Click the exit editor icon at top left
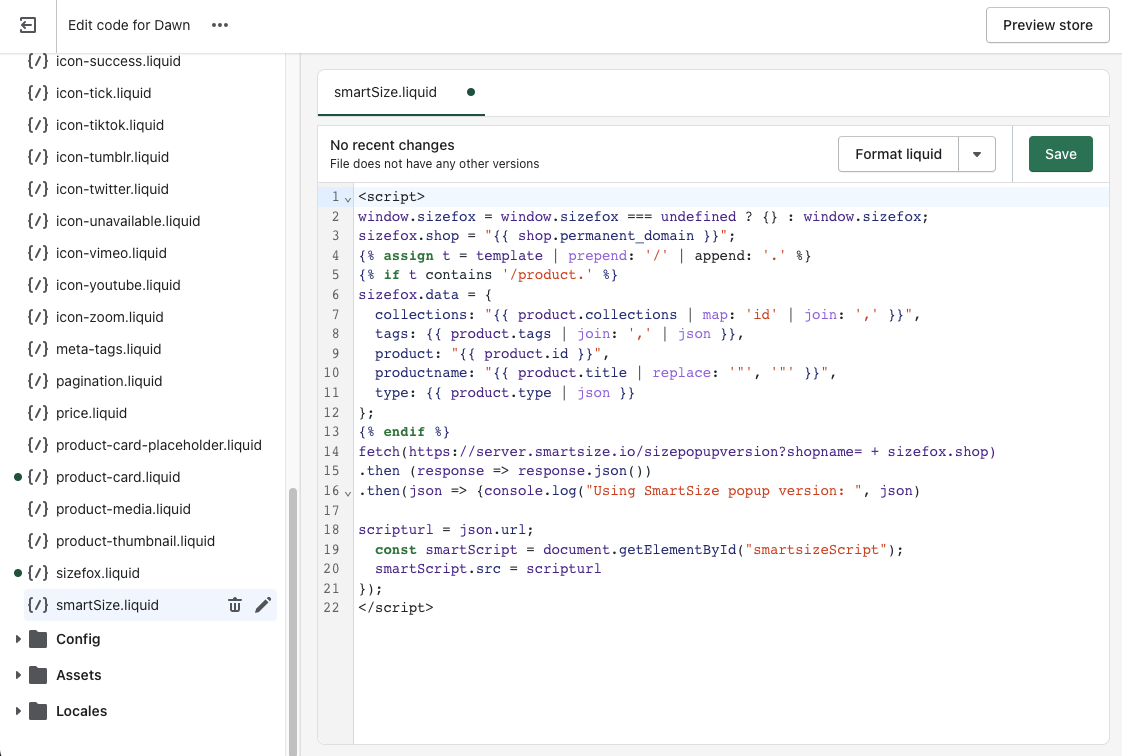 [28, 25]
